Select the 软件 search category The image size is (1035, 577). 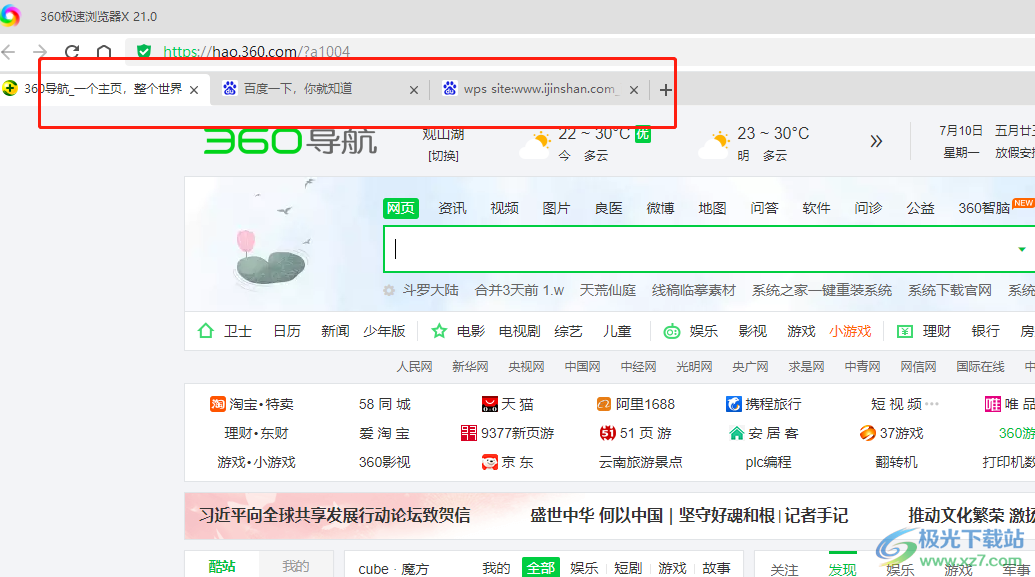[x=816, y=208]
